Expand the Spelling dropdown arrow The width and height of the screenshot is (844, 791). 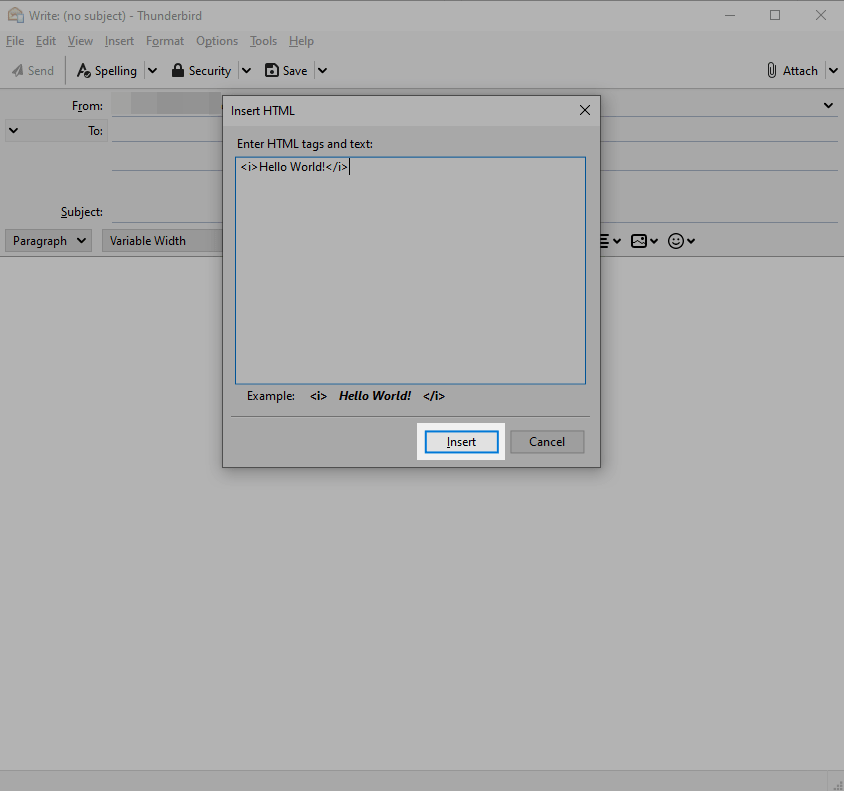[x=152, y=70]
